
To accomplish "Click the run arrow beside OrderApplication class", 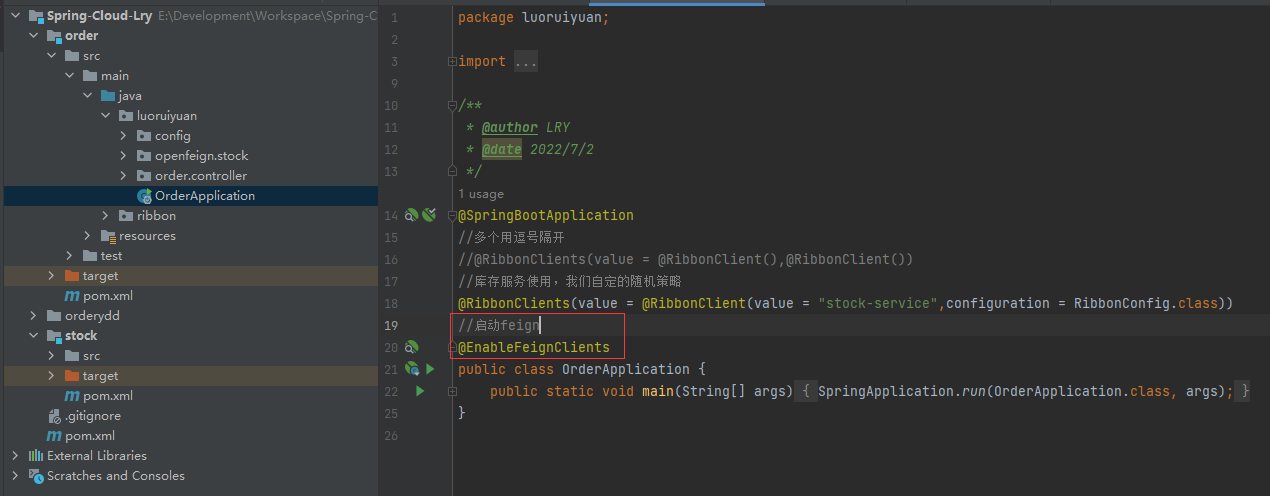I will 431,369.
